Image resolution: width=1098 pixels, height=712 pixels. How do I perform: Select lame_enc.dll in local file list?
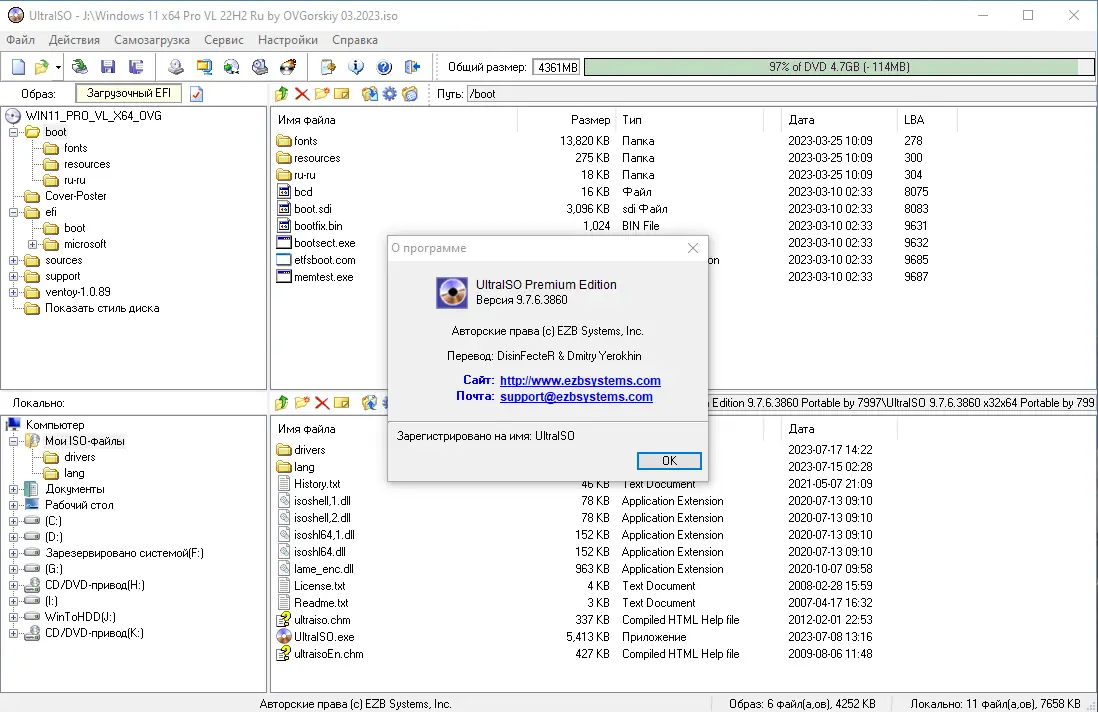(x=324, y=569)
